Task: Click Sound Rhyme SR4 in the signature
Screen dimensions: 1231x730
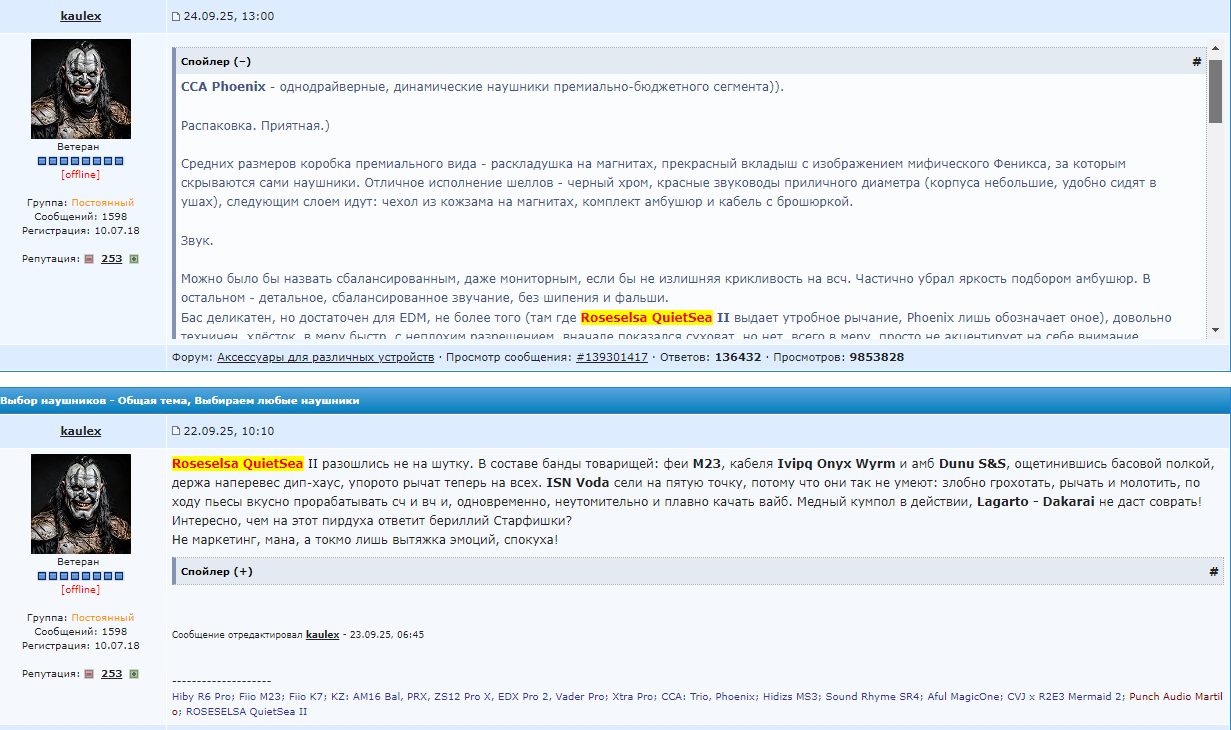Action: pyautogui.click(x=873, y=696)
